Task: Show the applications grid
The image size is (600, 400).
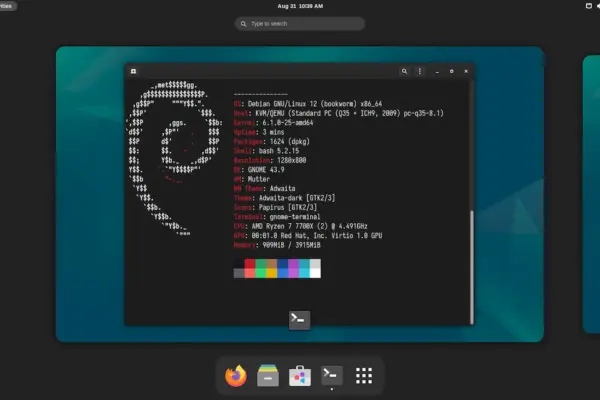Action: click(364, 376)
